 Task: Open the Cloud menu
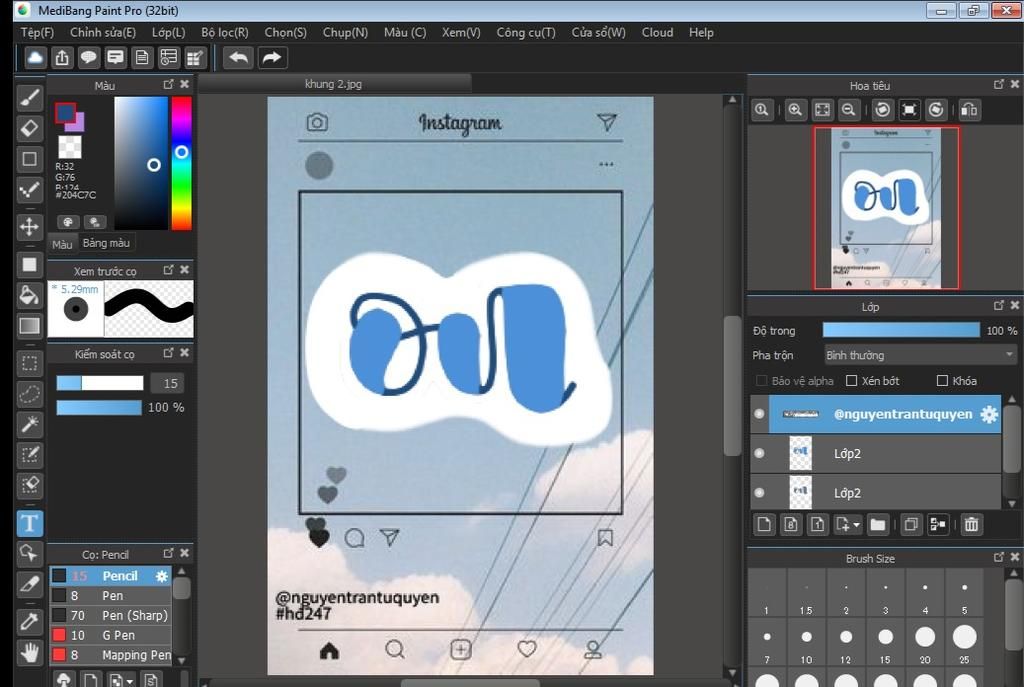pyautogui.click(x=657, y=32)
